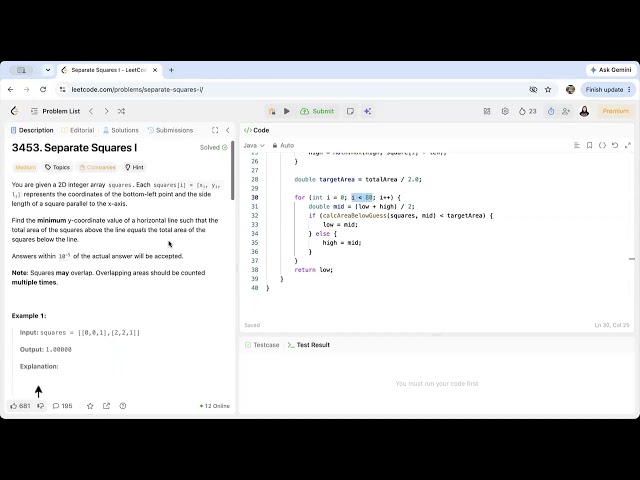Screen dimensions: 640x480
Task: Switch to the Testcase tab
Action: (x=262, y=345)
